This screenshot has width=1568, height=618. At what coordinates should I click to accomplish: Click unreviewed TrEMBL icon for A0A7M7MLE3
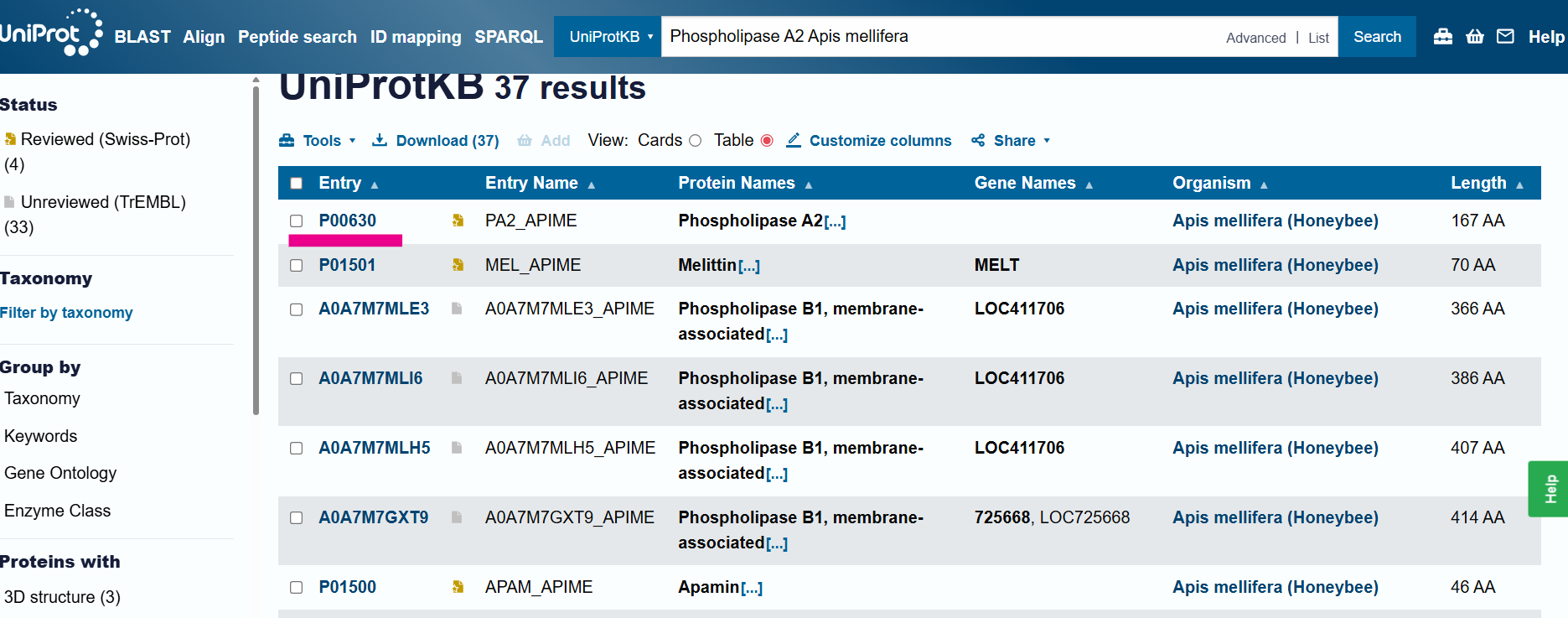coord(457,309)
